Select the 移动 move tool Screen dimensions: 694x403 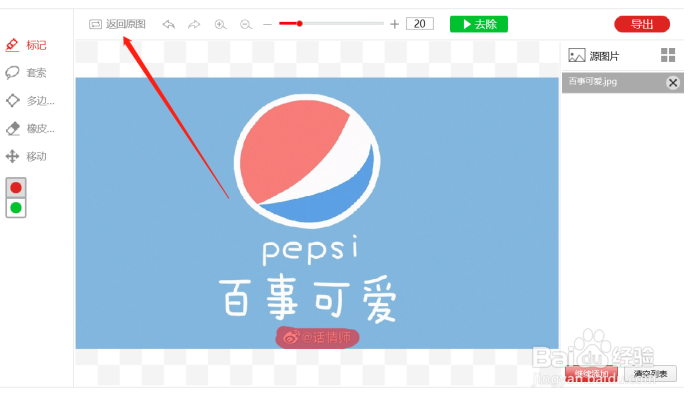click(26, 157)
